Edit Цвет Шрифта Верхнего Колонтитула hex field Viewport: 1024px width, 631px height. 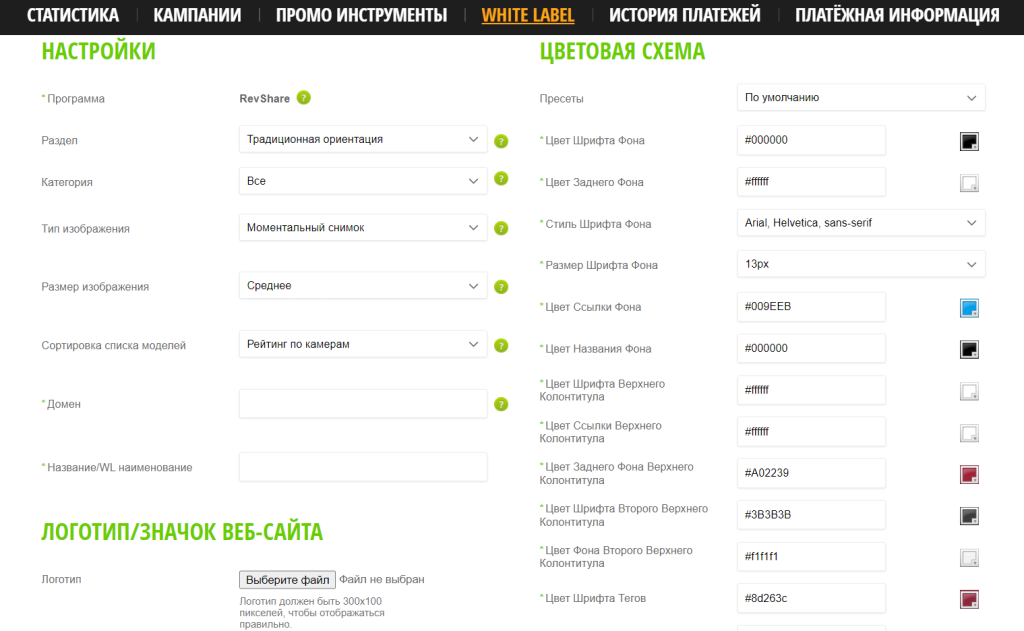[811, 391]
